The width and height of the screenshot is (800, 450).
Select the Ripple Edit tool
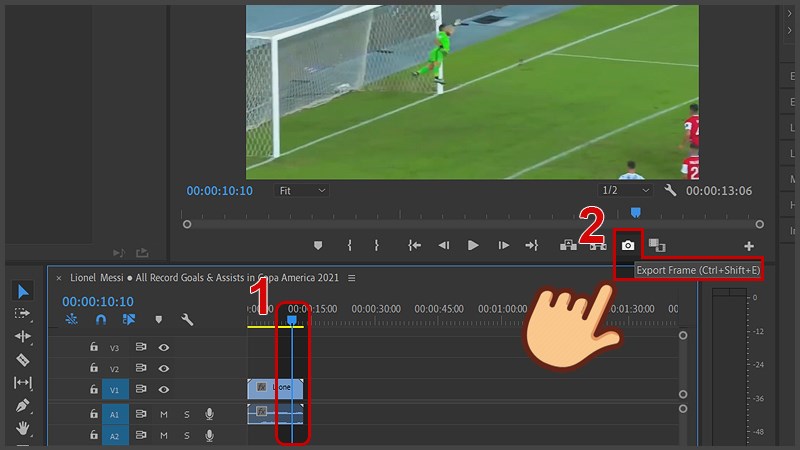point(23,336)
